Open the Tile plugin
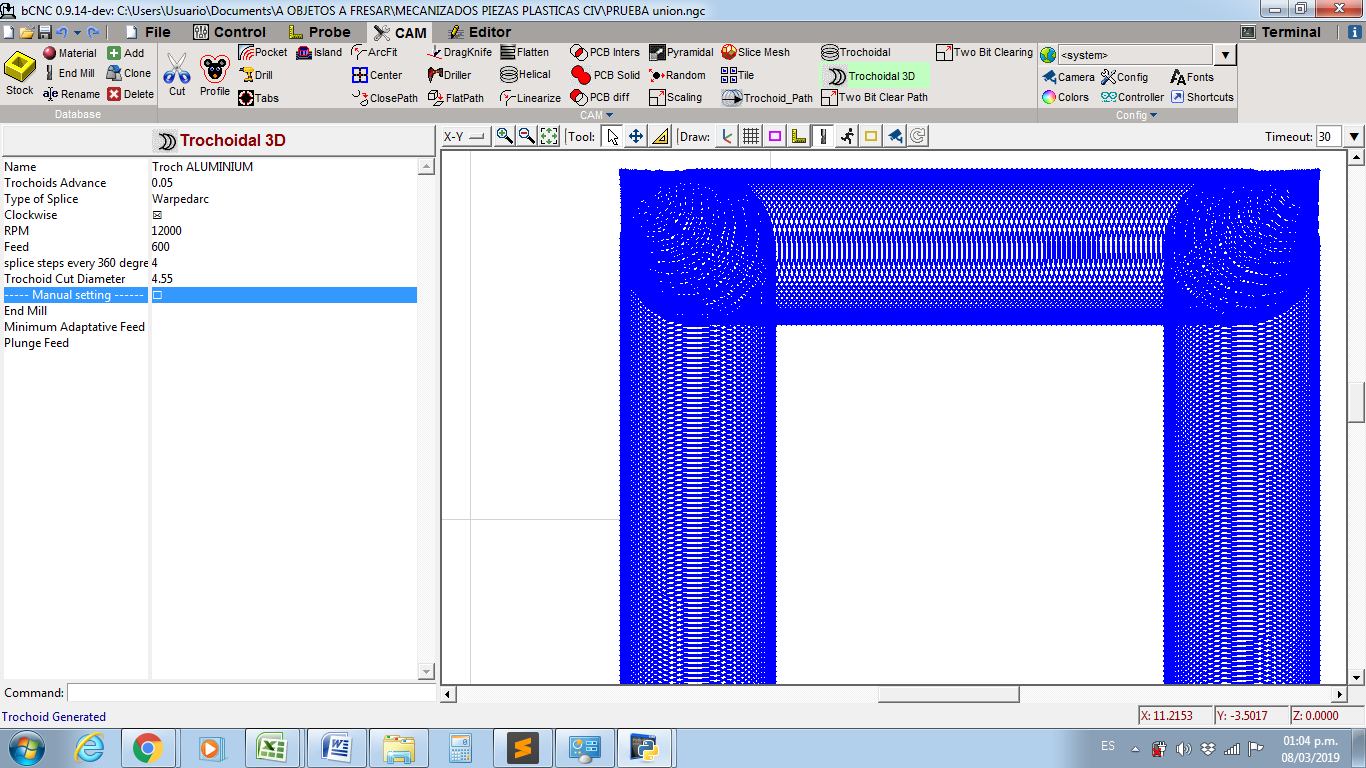Viewport: 1366px width, 768px height. (x=737, y=75)
